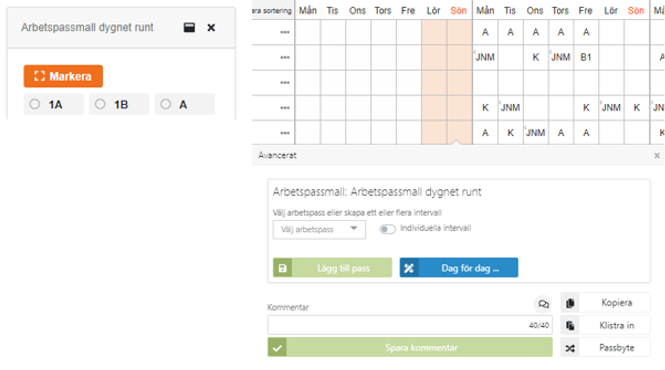Select the 1A radio option
The width and height of the screenshot is (665, 370).
tap(35, 104)
